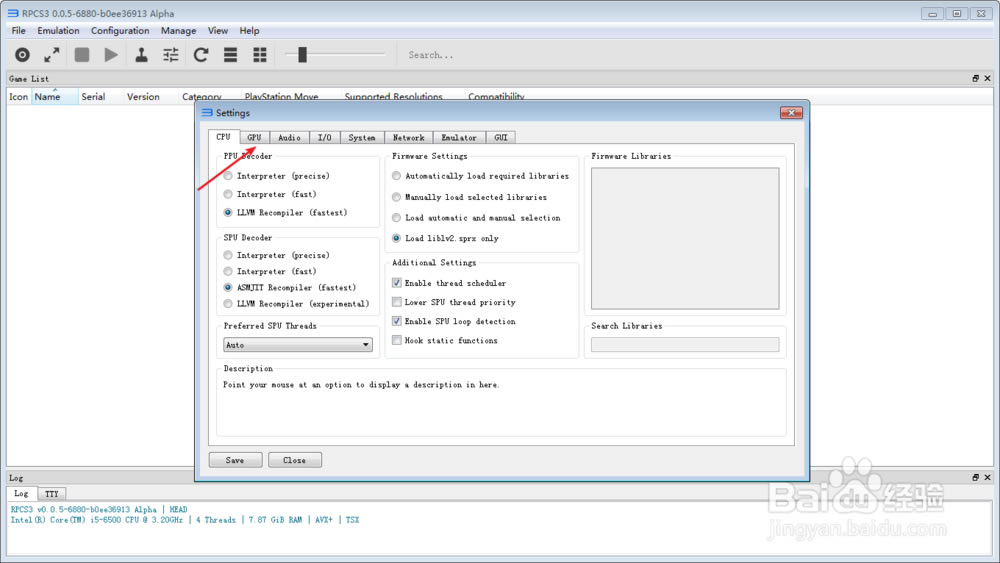1000x563 pixels.
Task: Click the Compatibility column header
Action: click(x=496, y=96)
